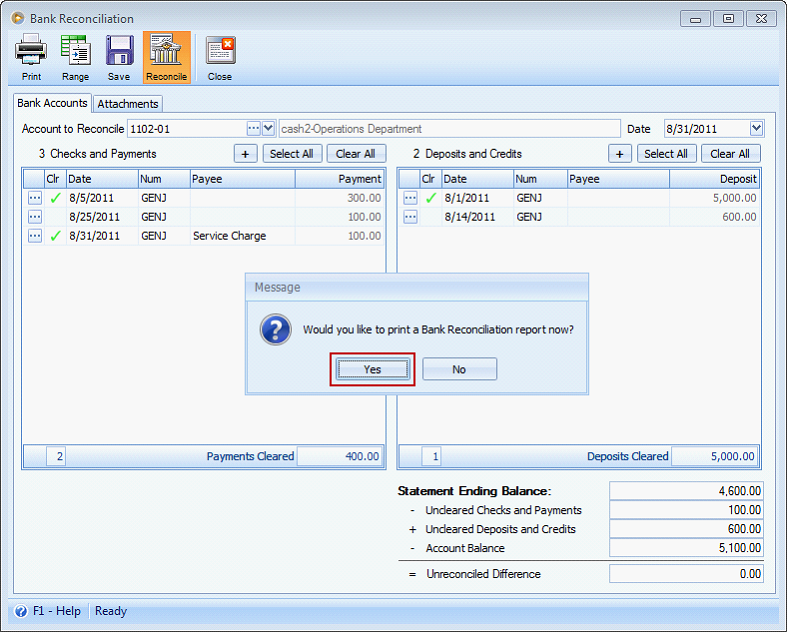This screenshot has height=633, width=788.
Task: Click the Close toolbar icon
Action: pos(220,57)
